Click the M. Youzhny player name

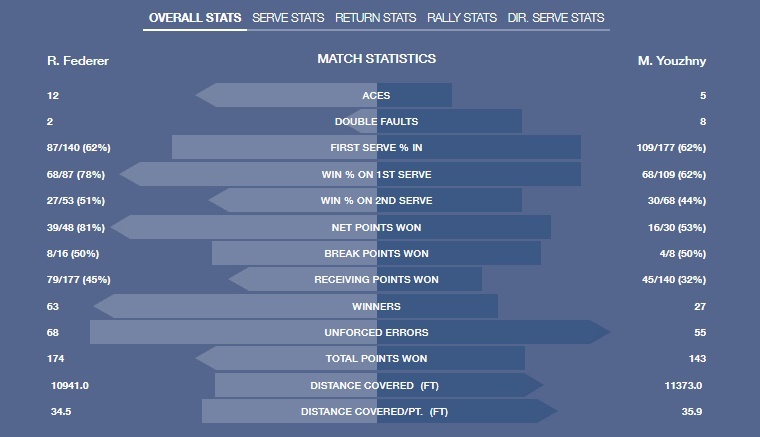[x=672, y=61]
